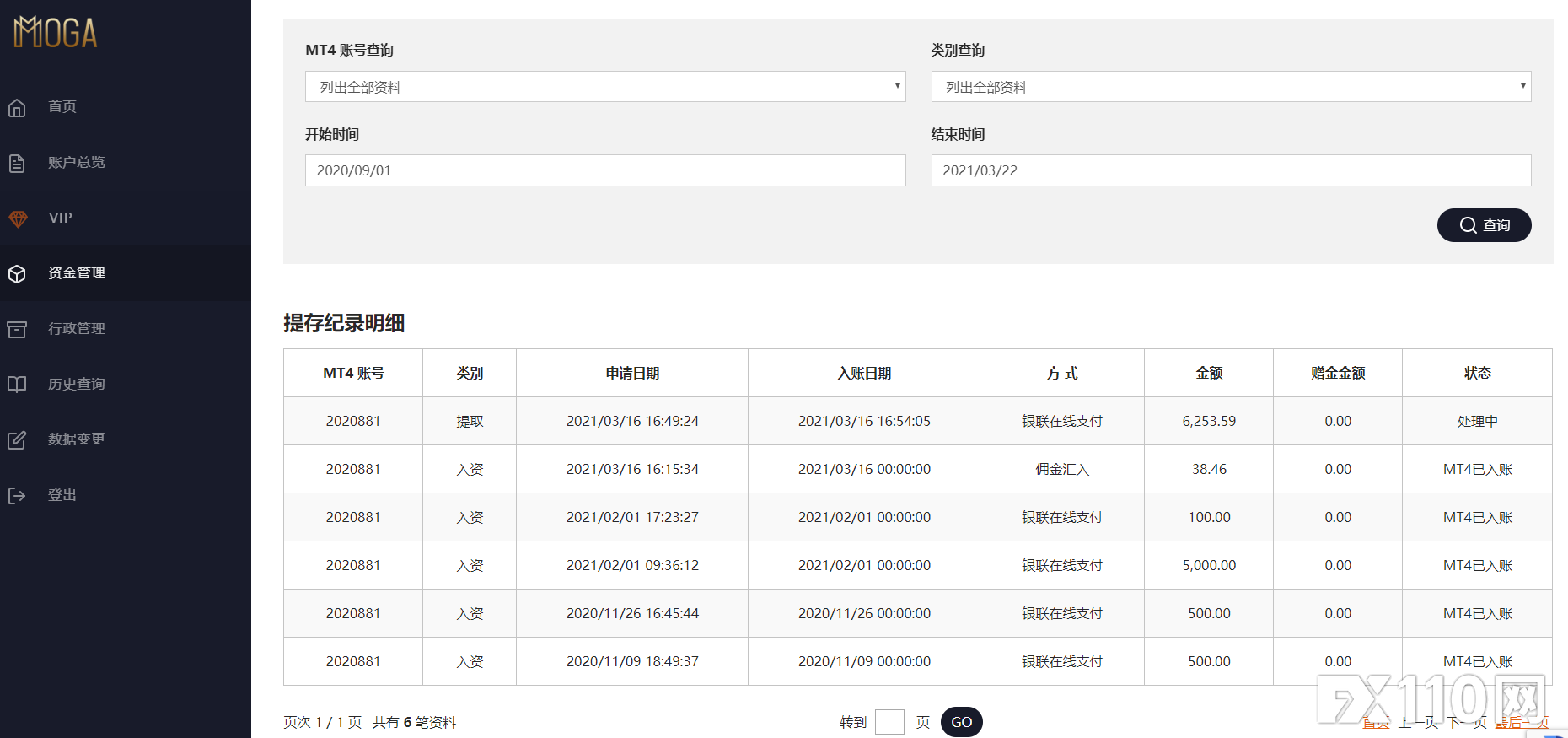1568x738 pixels.
Task: Expand the MT4 账号查询 dropdown
Action: coord(605,86)
